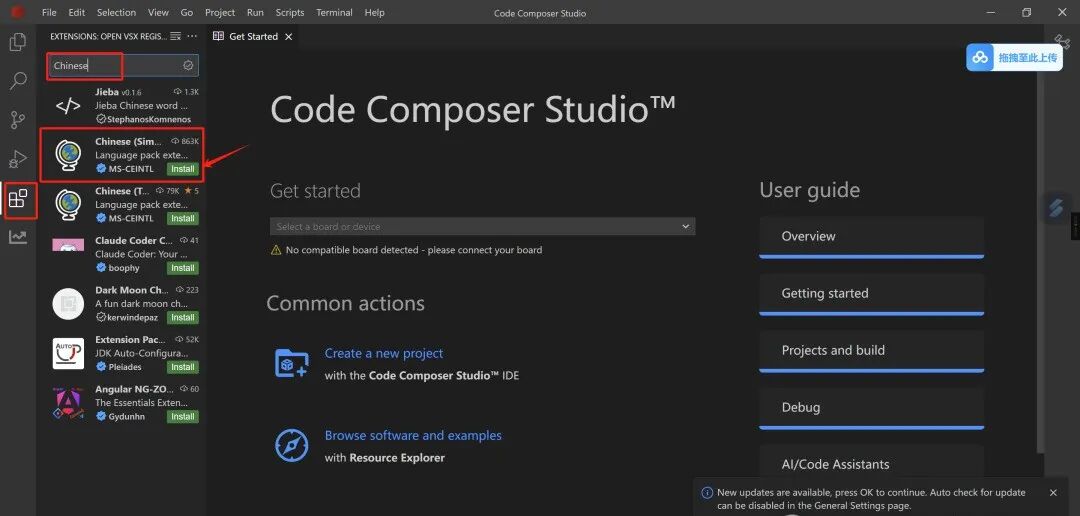Image resolution: width=1080 pixels, height=516 pixels.
Task: Click the Dark Moon extension icon
Action: pyautogui.click(x=68, y=304)
